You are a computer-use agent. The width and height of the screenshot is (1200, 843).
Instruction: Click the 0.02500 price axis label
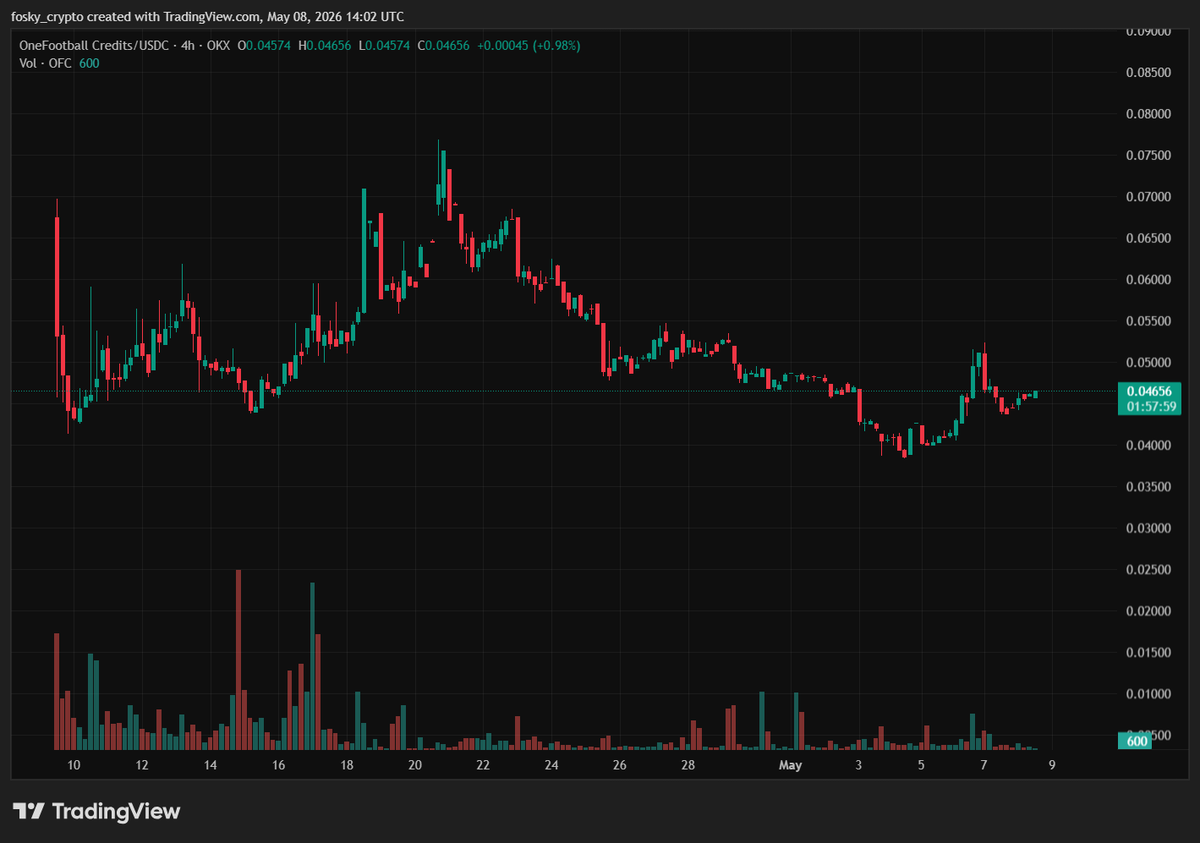(x=1149, y=570)
